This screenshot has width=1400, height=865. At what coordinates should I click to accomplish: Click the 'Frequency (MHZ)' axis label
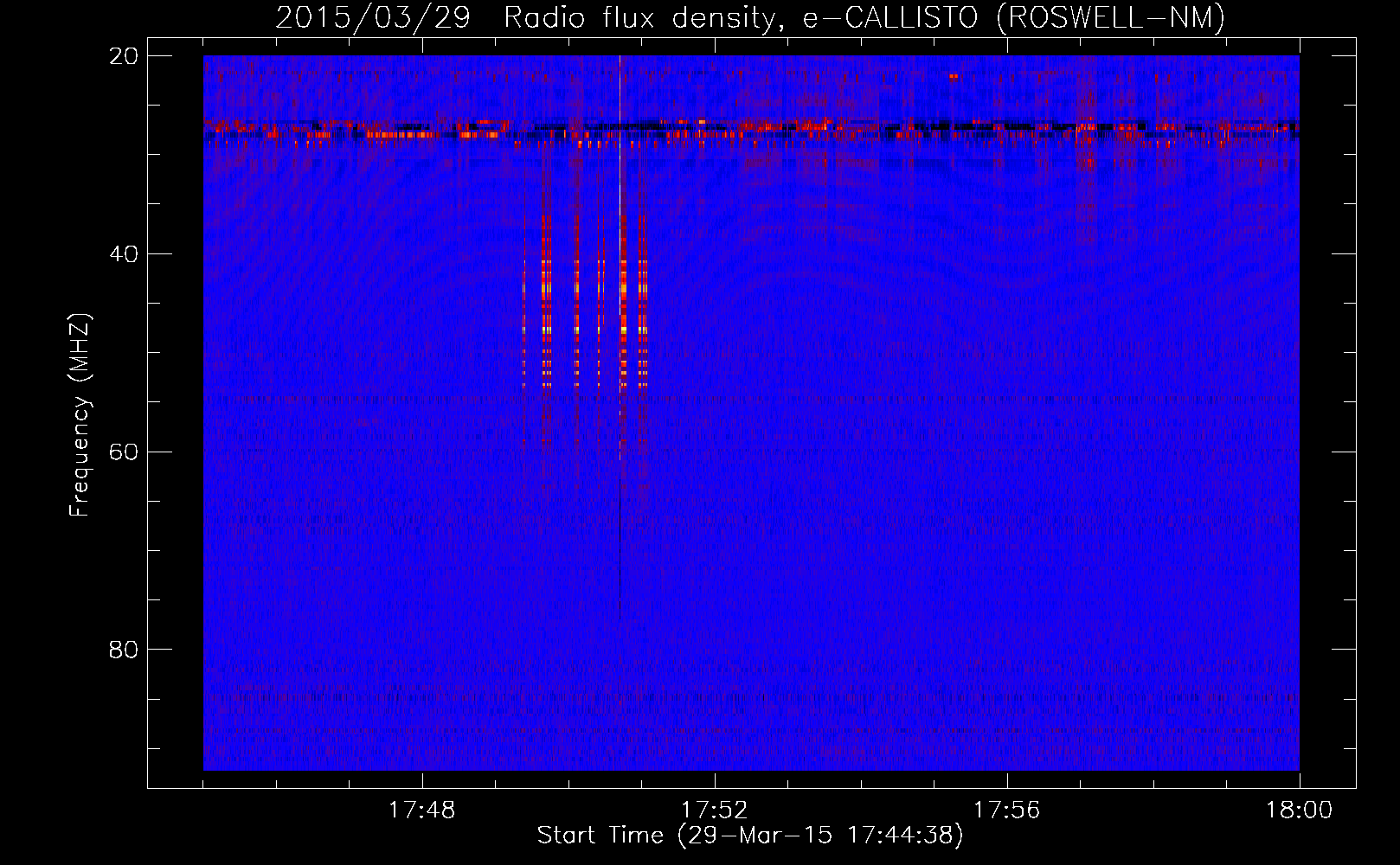pos(80,415)
